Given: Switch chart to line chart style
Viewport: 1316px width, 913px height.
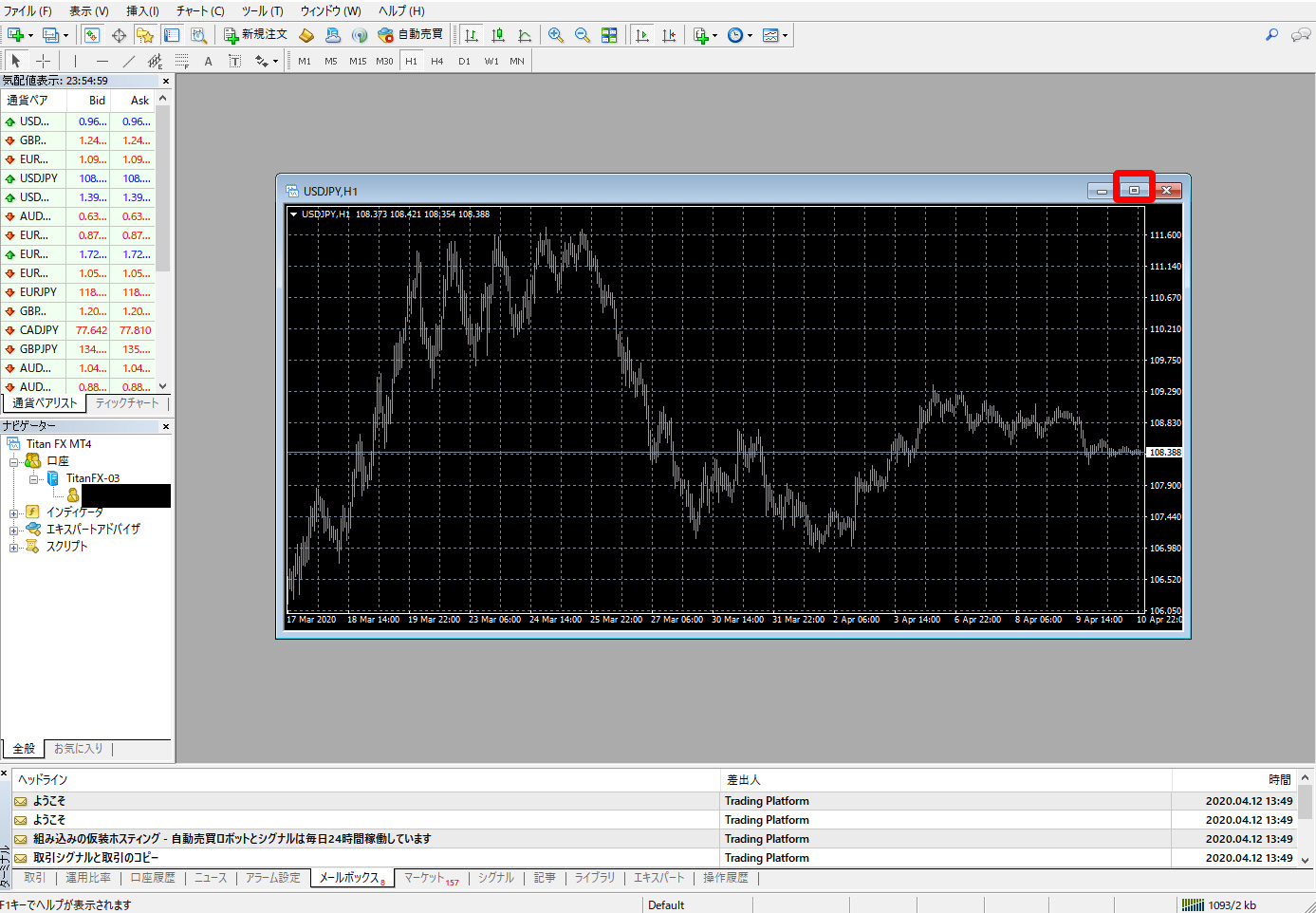Looking at the screenshot, I should click(x=525, y=35).
